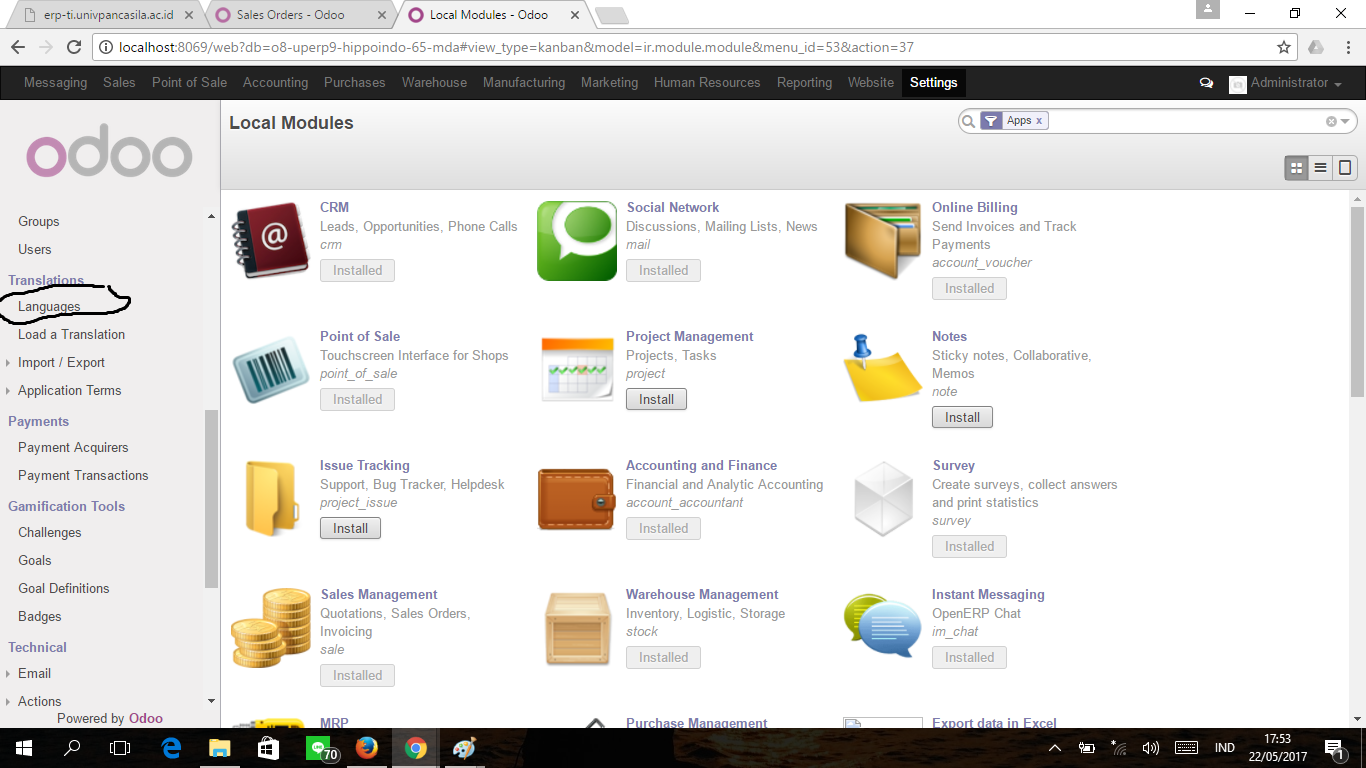The image size is (1366, 768).
Task: Open the Windows Start menu
Action: click(23, 748)
